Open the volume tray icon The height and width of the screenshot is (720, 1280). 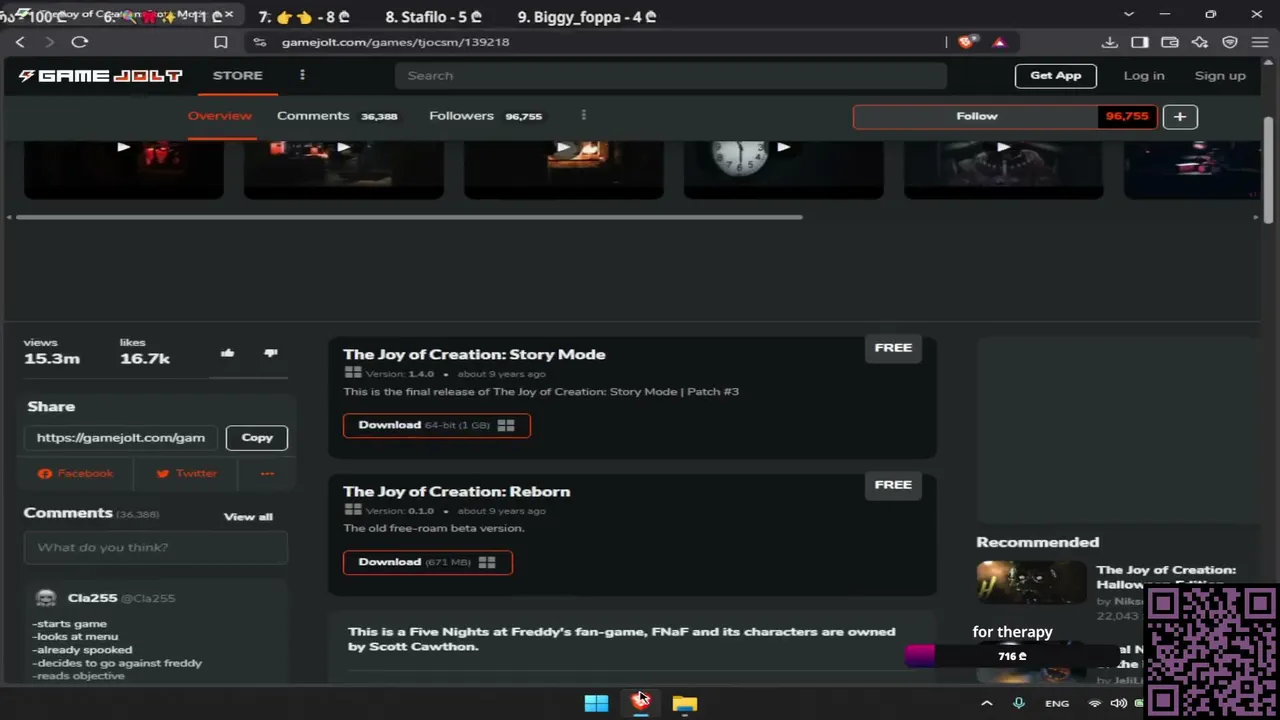(x=1118, y=703)
